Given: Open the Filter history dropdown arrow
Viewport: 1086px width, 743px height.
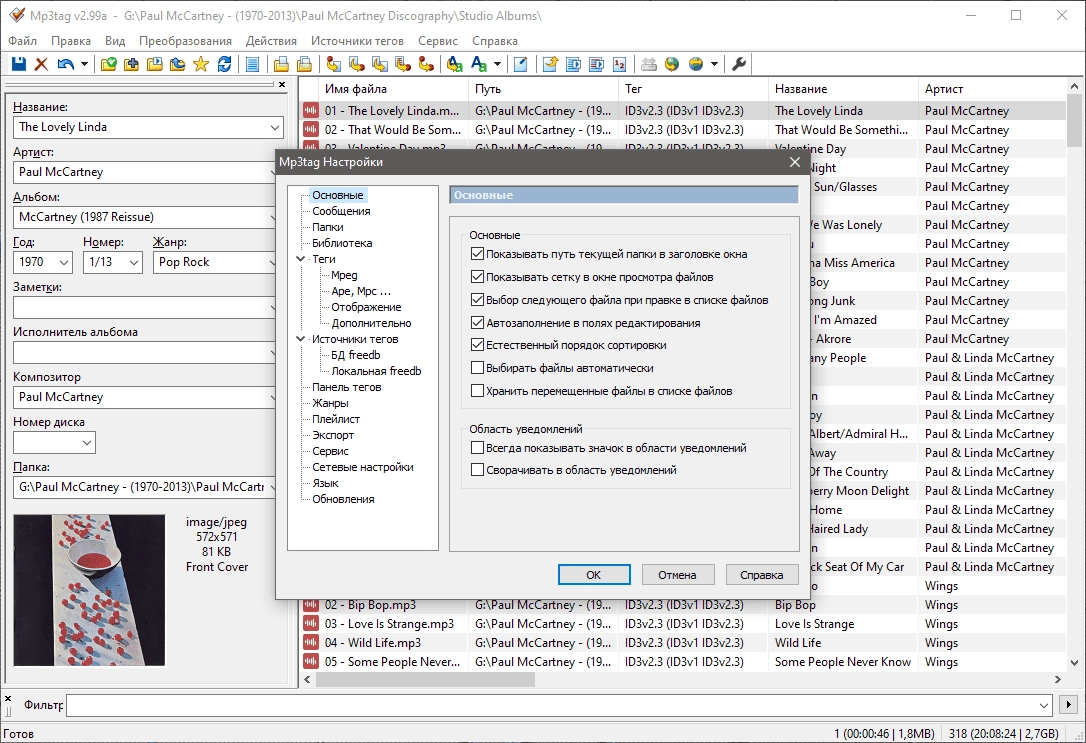Looking at the screenshot, I should click(1044, 706).
